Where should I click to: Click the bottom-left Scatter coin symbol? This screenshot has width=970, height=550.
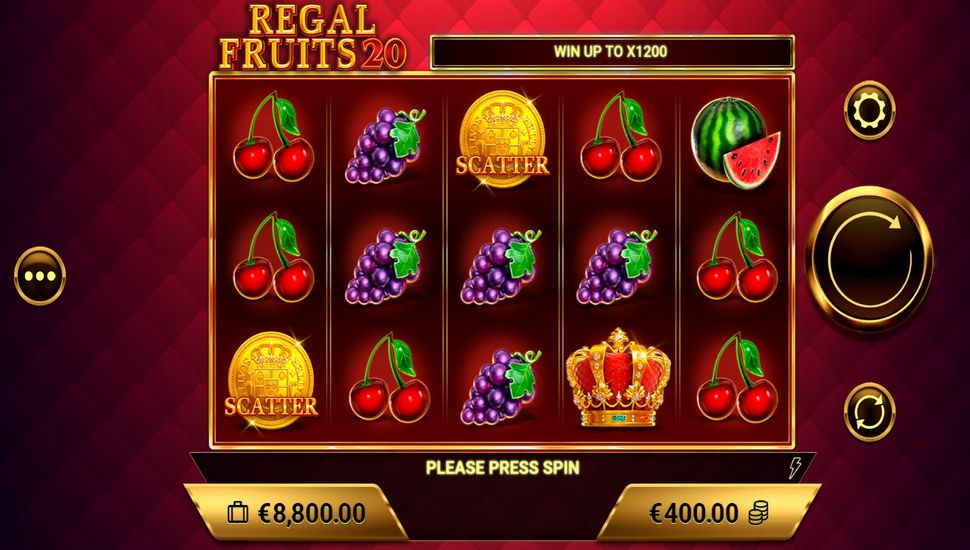click(271, 381)
